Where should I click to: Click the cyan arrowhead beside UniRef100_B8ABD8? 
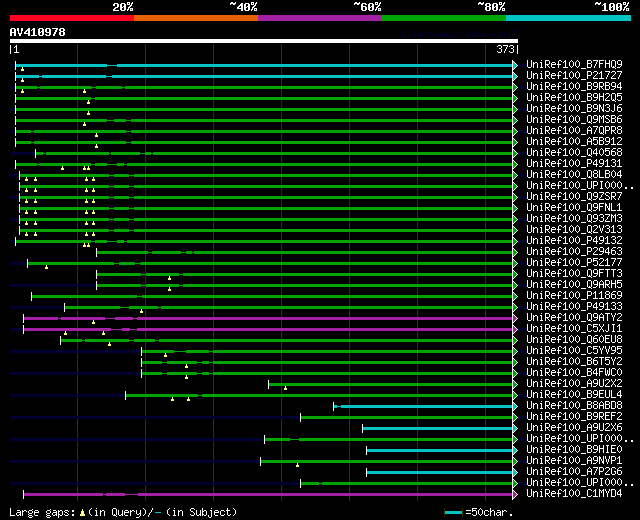(x=515, y=407)
